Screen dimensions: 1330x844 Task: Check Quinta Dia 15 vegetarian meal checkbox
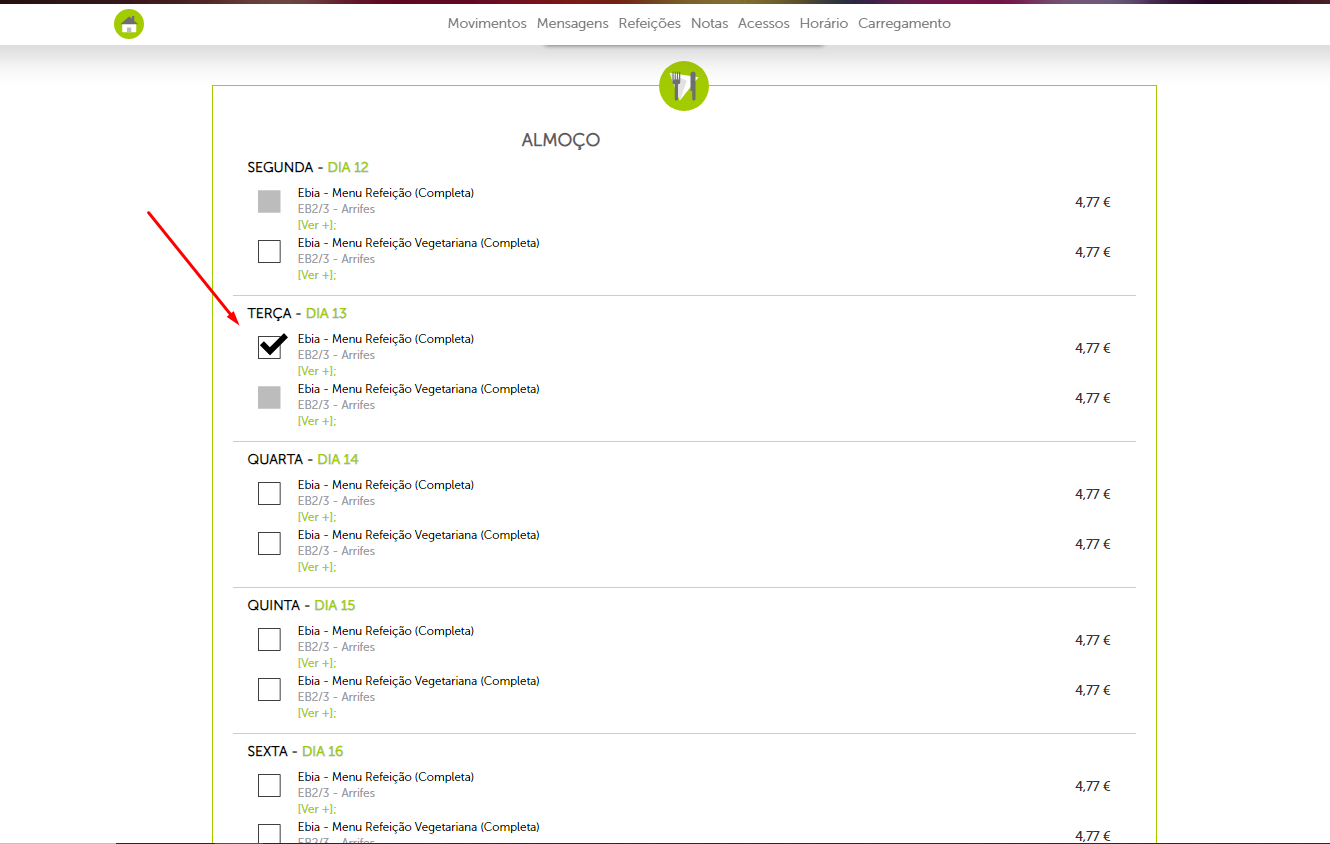click(x=269, y=689)
